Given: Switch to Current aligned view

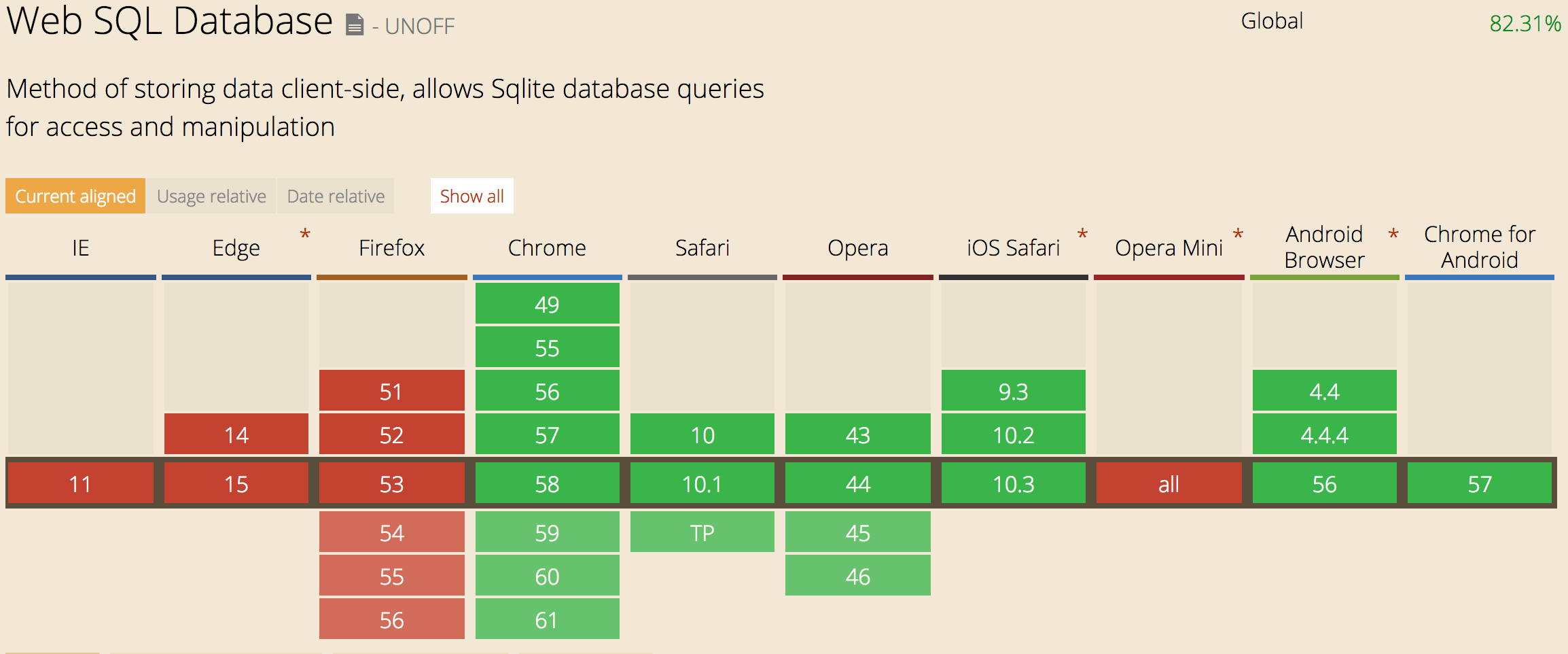Looking at the screenshot, I should tap(75, 196).
